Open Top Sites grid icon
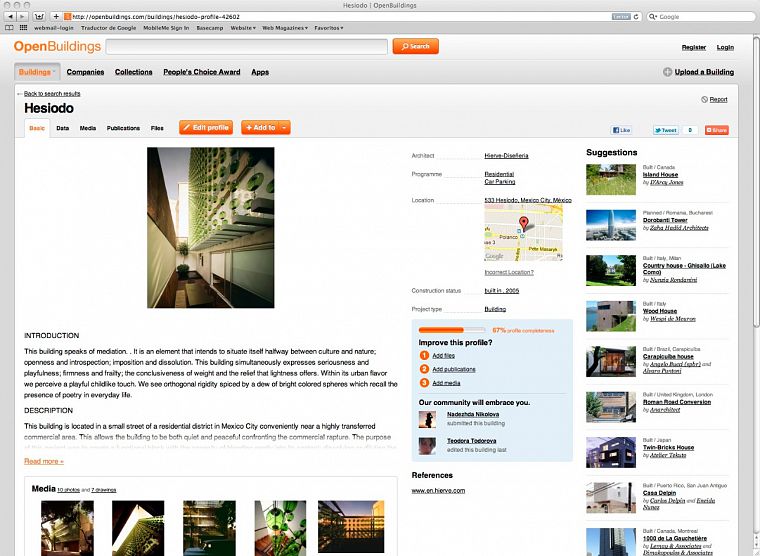The image size is (760, 556). (23, 28)
